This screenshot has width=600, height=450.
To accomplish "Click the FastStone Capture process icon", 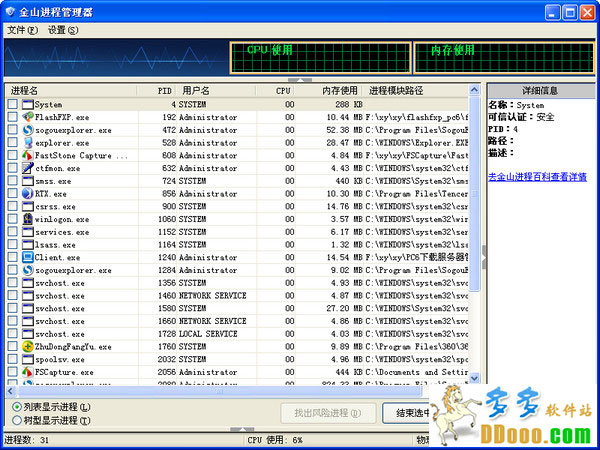I will [x=28, y=155].
